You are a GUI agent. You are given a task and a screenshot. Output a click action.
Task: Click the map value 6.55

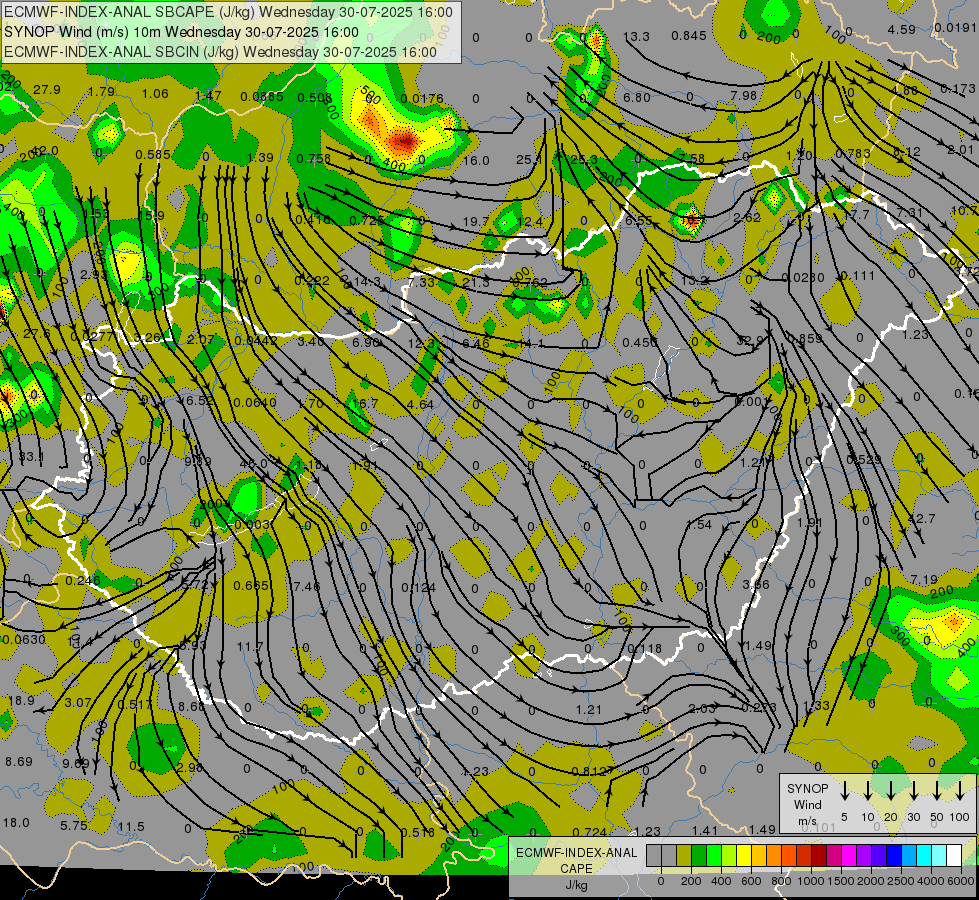639,220
